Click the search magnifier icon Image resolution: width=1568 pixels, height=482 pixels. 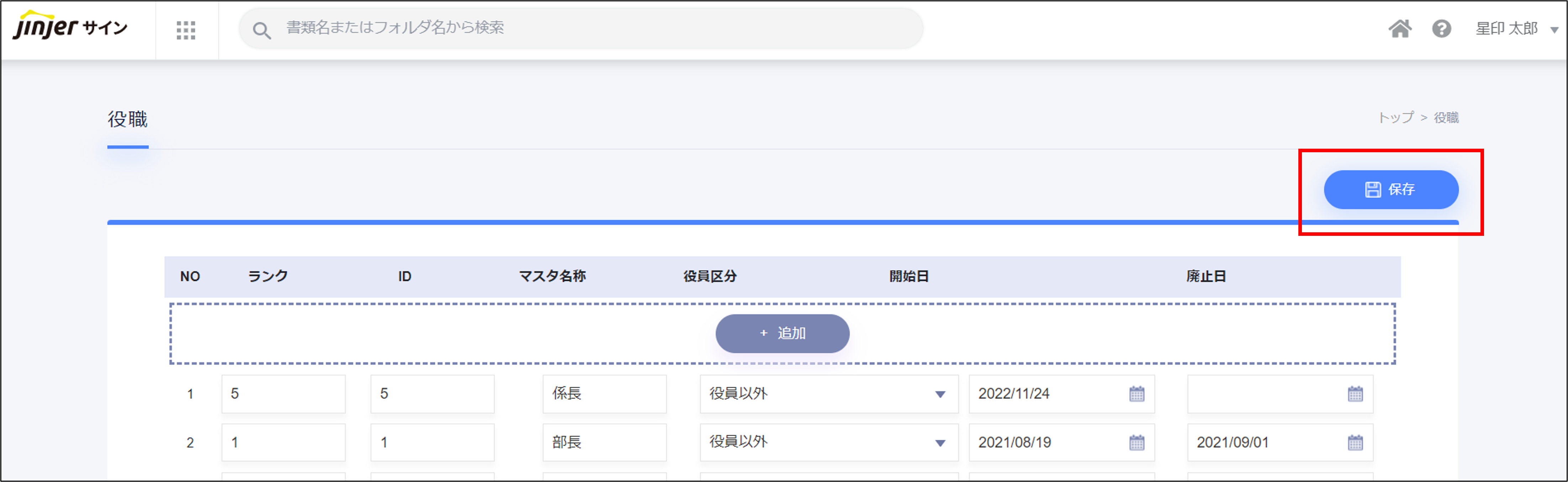[x=262, y=30]
